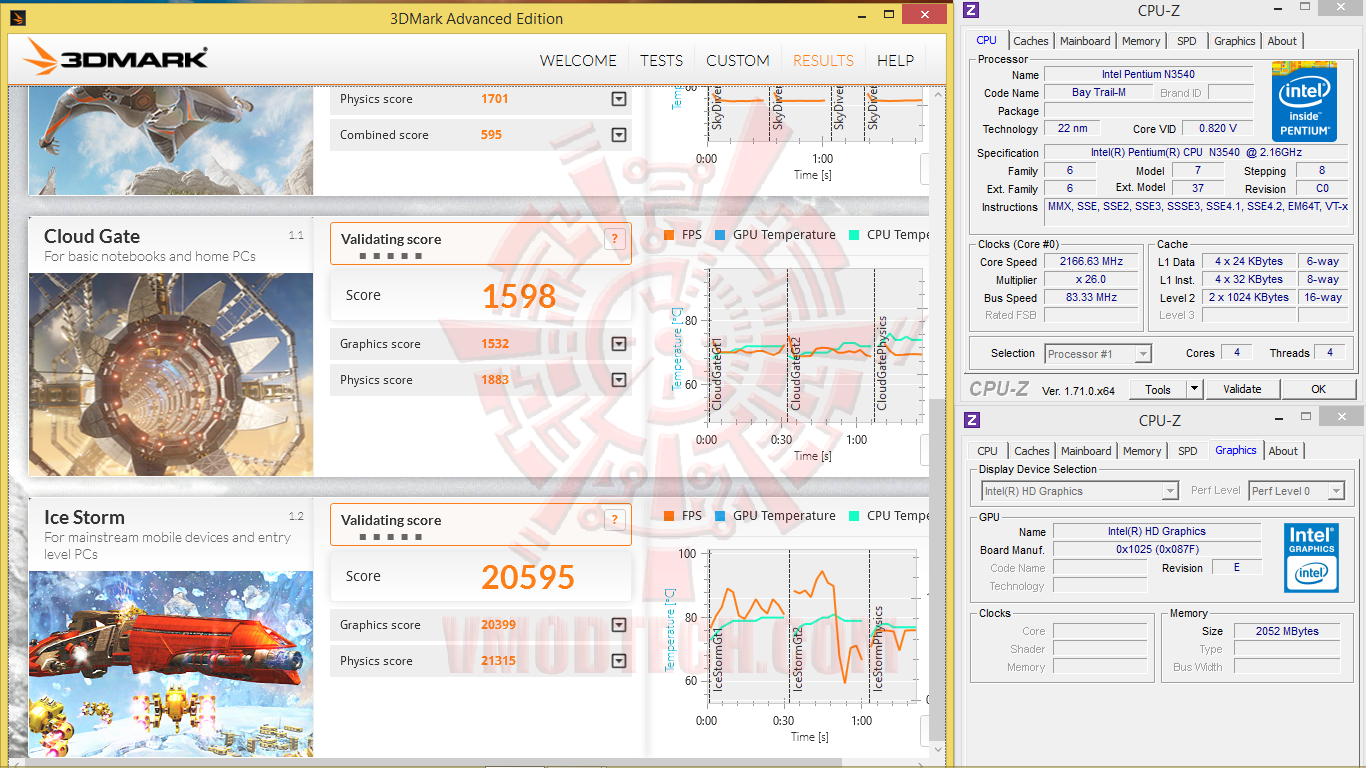Expand Ice Storm Physics score 21315 details
1366x768 pixels.
(x=619, y=661)
